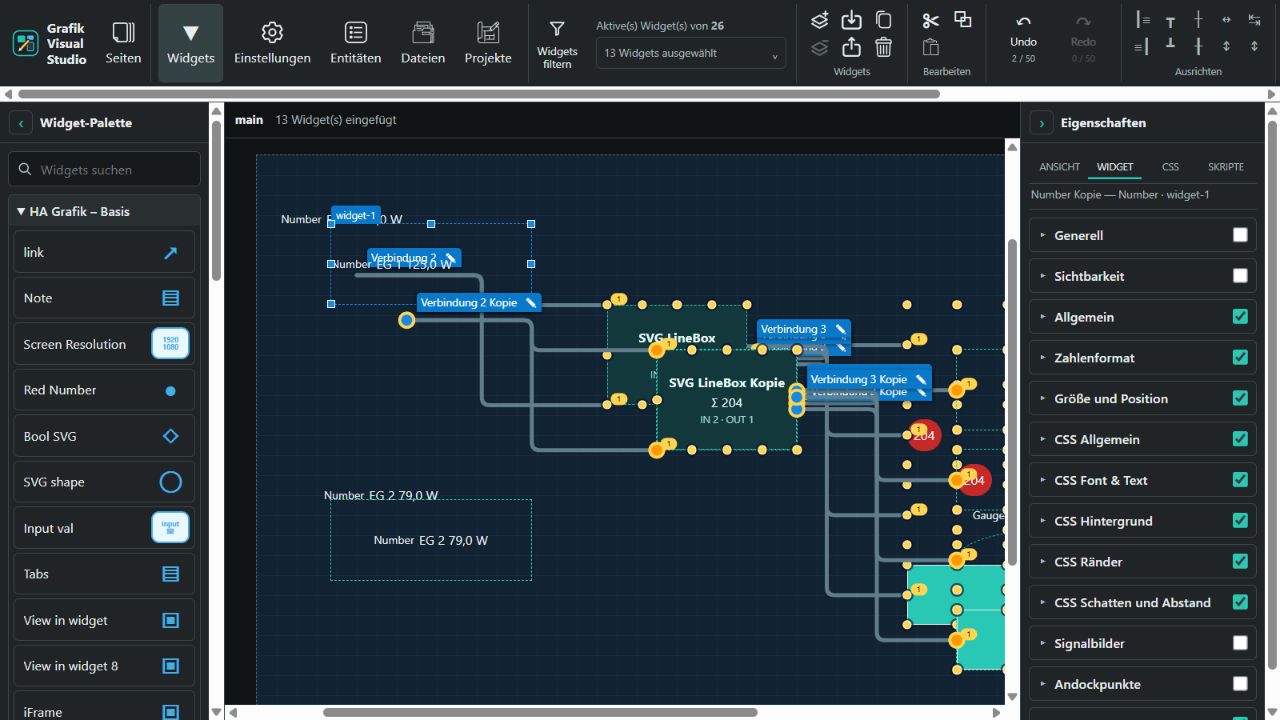Click the Widgets suchen search field
This screenshot has height=720, width=1280.
(x=104, y=170)
